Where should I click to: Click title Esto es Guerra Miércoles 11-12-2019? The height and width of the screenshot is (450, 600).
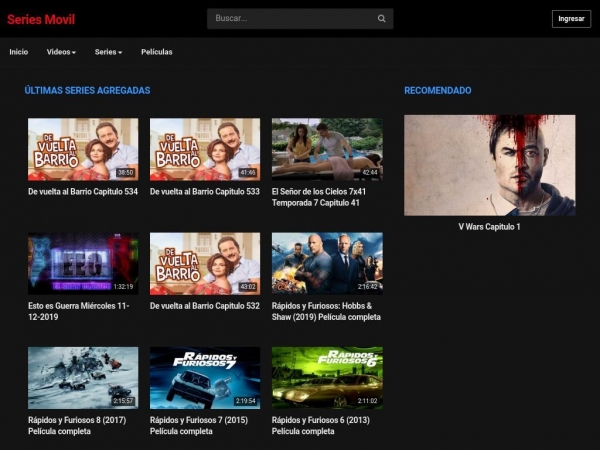point(78,311)
